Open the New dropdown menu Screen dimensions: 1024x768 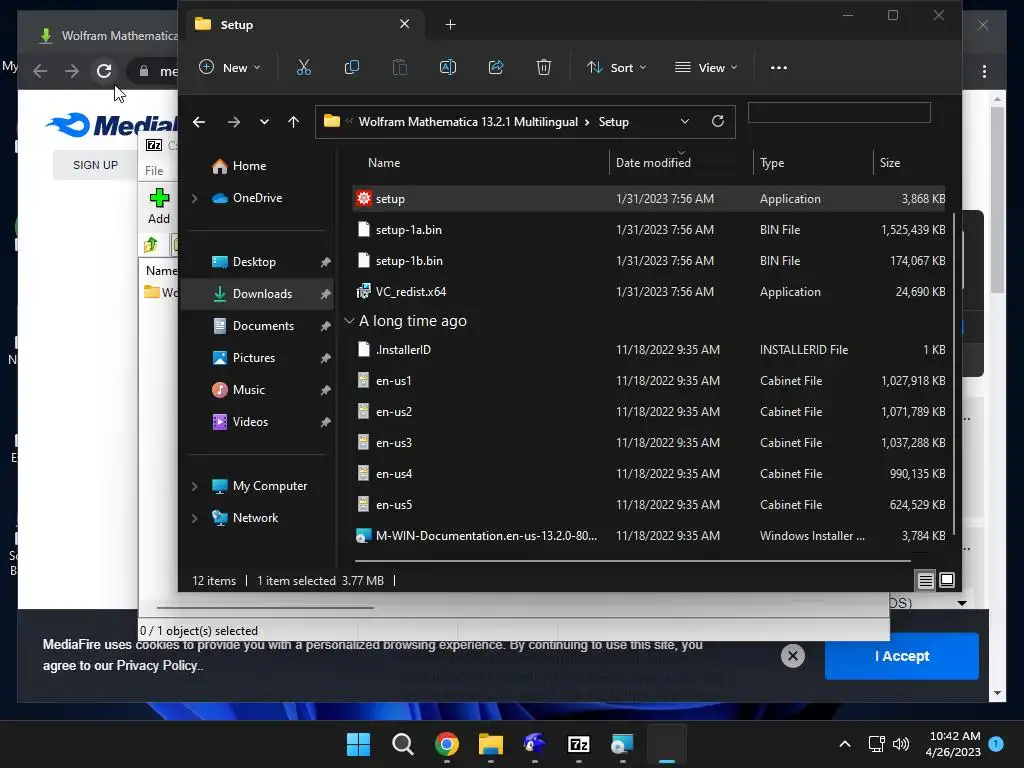tap(230, 67)
